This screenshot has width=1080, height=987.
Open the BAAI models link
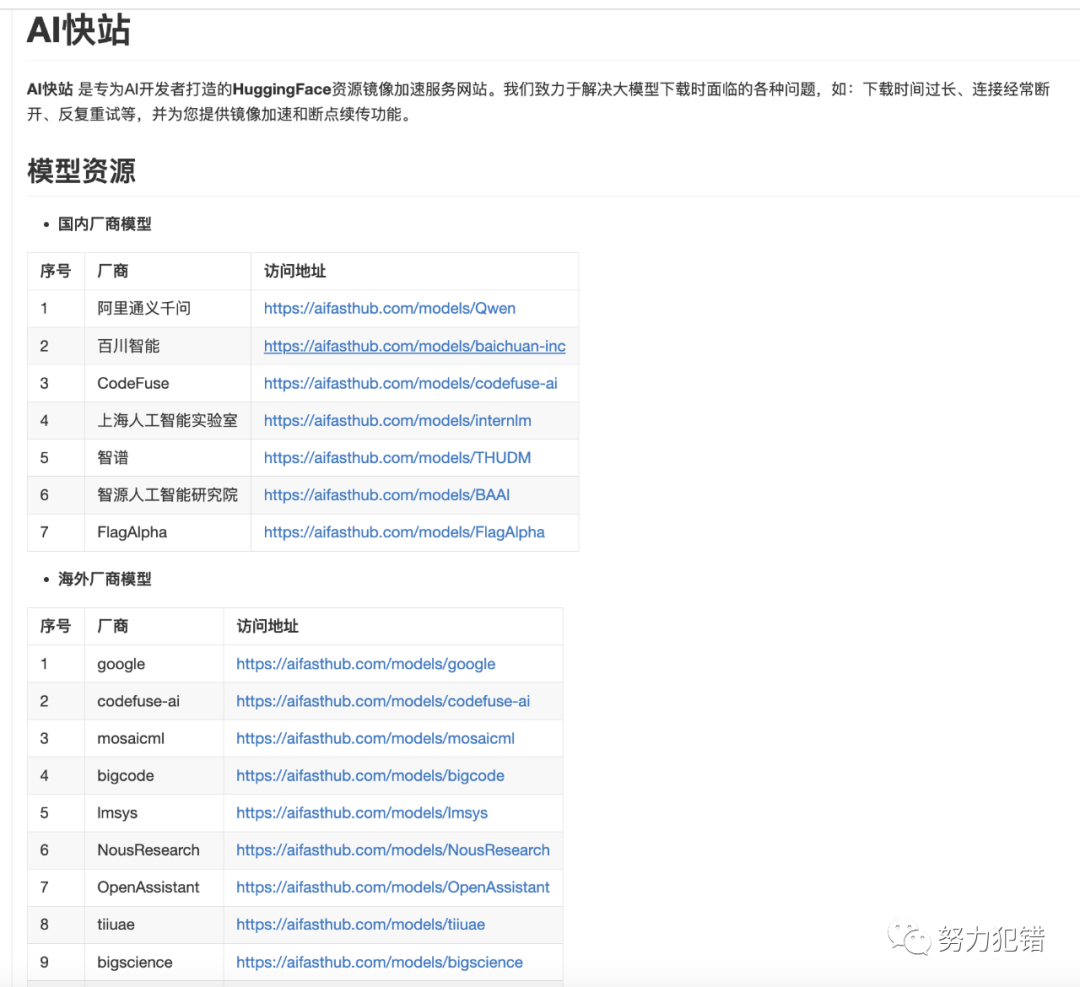(x=387, y=495)
